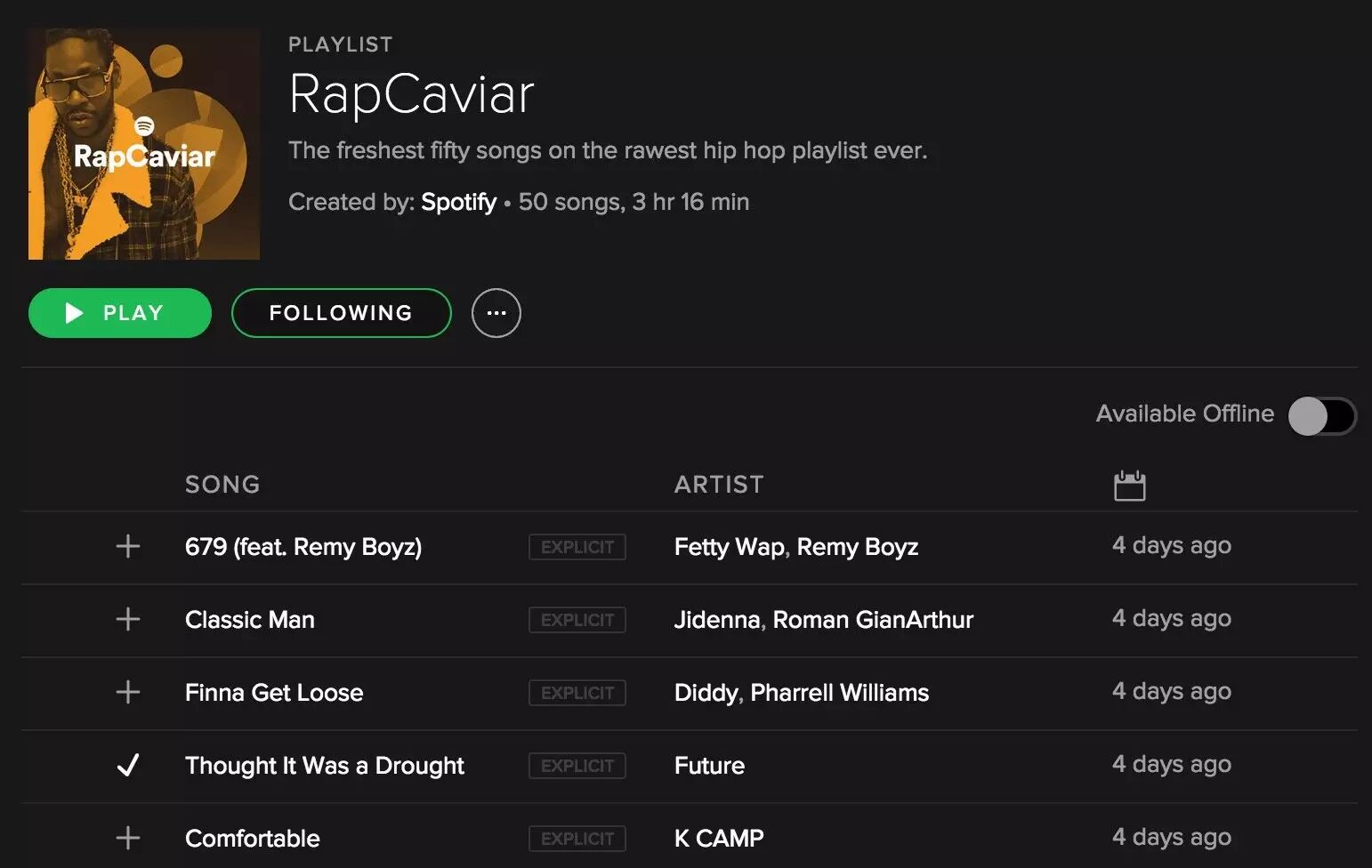
Task: Open K CAMP artist page
Action: click(x=719, y=838)
